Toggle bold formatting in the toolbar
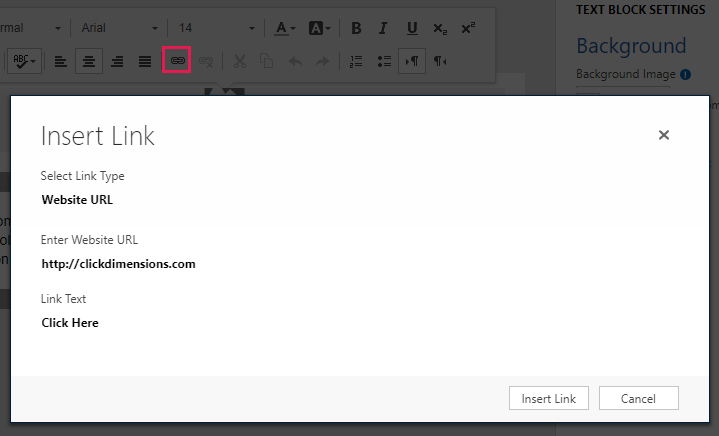The height and width of the screenshot is (436, 719). point(356,28)
